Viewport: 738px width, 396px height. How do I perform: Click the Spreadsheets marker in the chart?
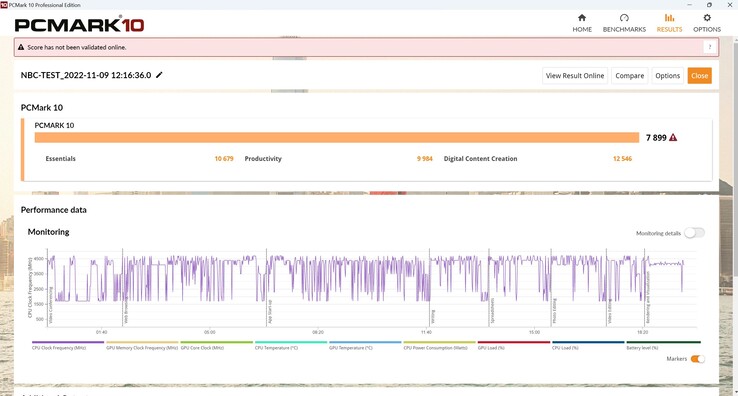coord(492,310)
